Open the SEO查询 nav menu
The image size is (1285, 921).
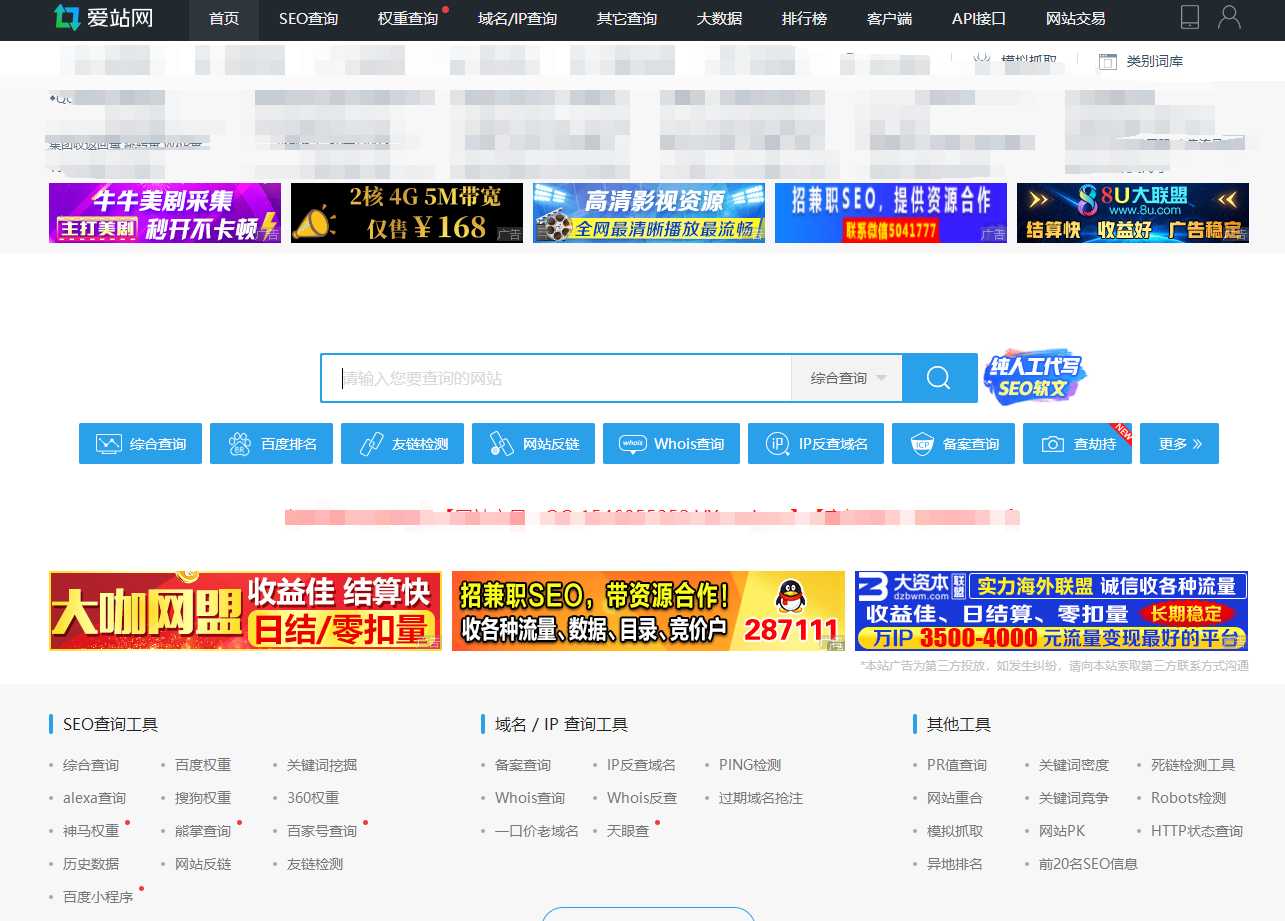(308, 19)
